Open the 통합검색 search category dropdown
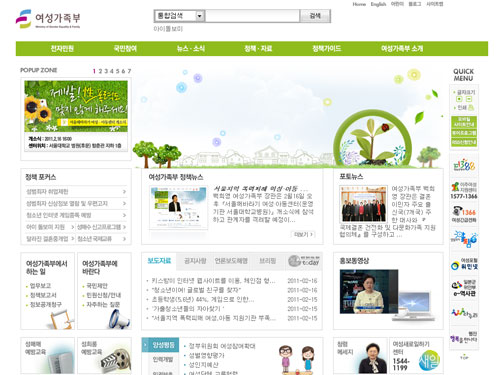 (x=200, y=16)
